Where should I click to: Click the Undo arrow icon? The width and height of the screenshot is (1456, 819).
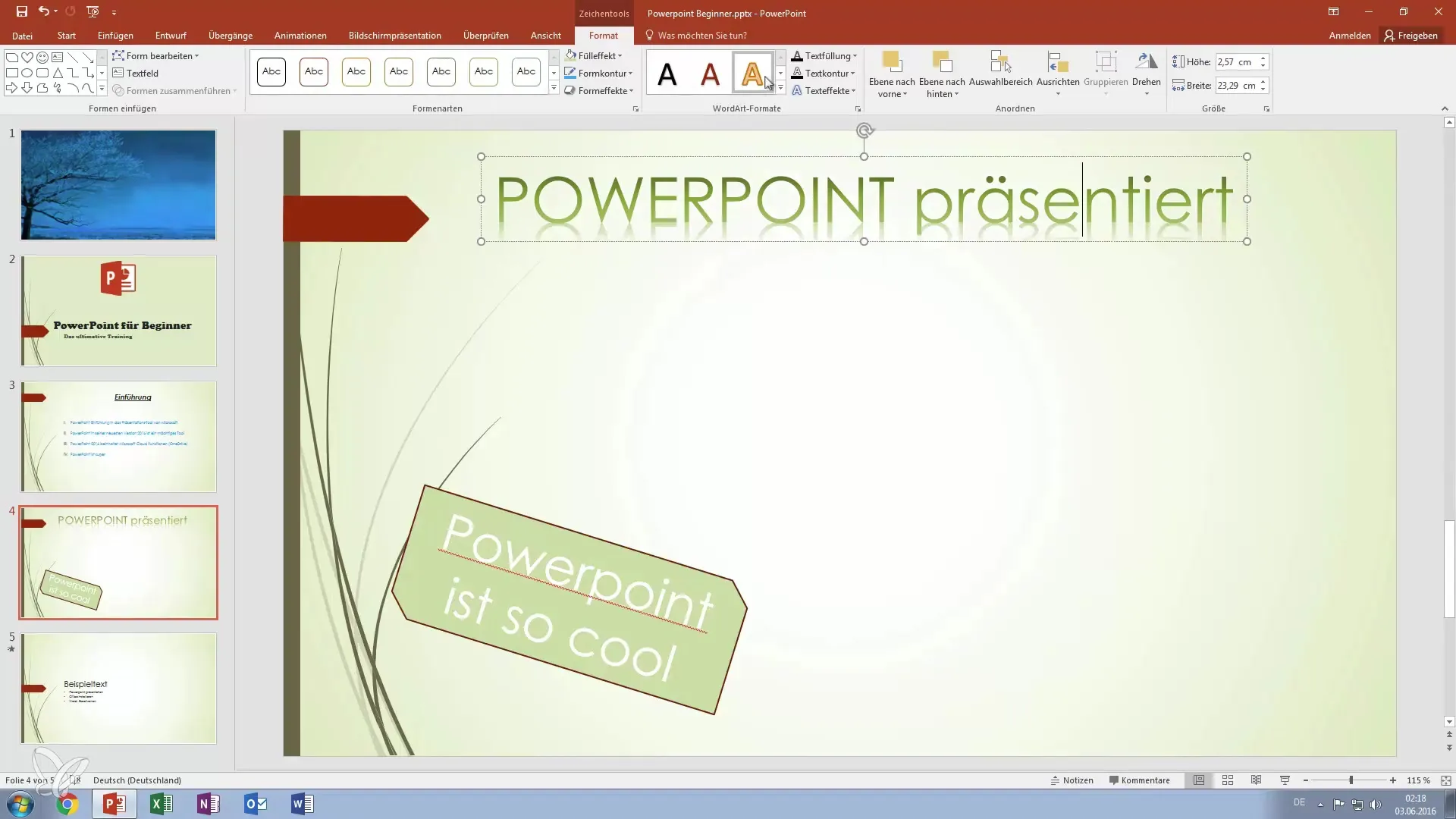pyautogui.click(x=44, y=11)
